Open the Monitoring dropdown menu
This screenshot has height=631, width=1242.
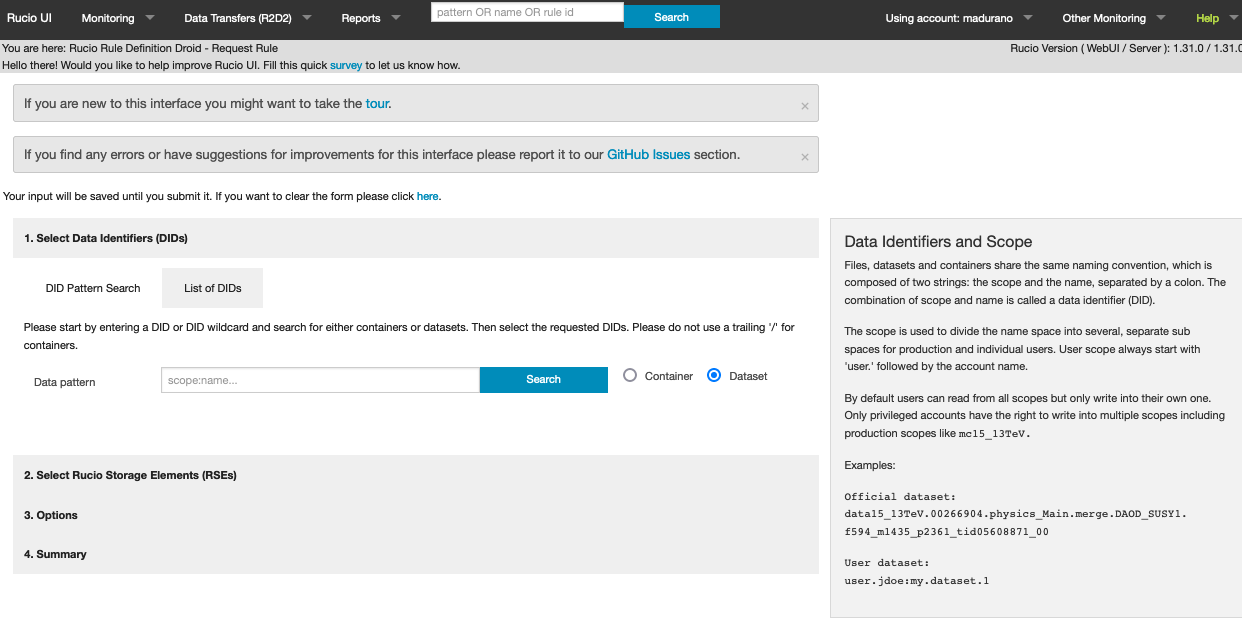[x=118, y=18]
